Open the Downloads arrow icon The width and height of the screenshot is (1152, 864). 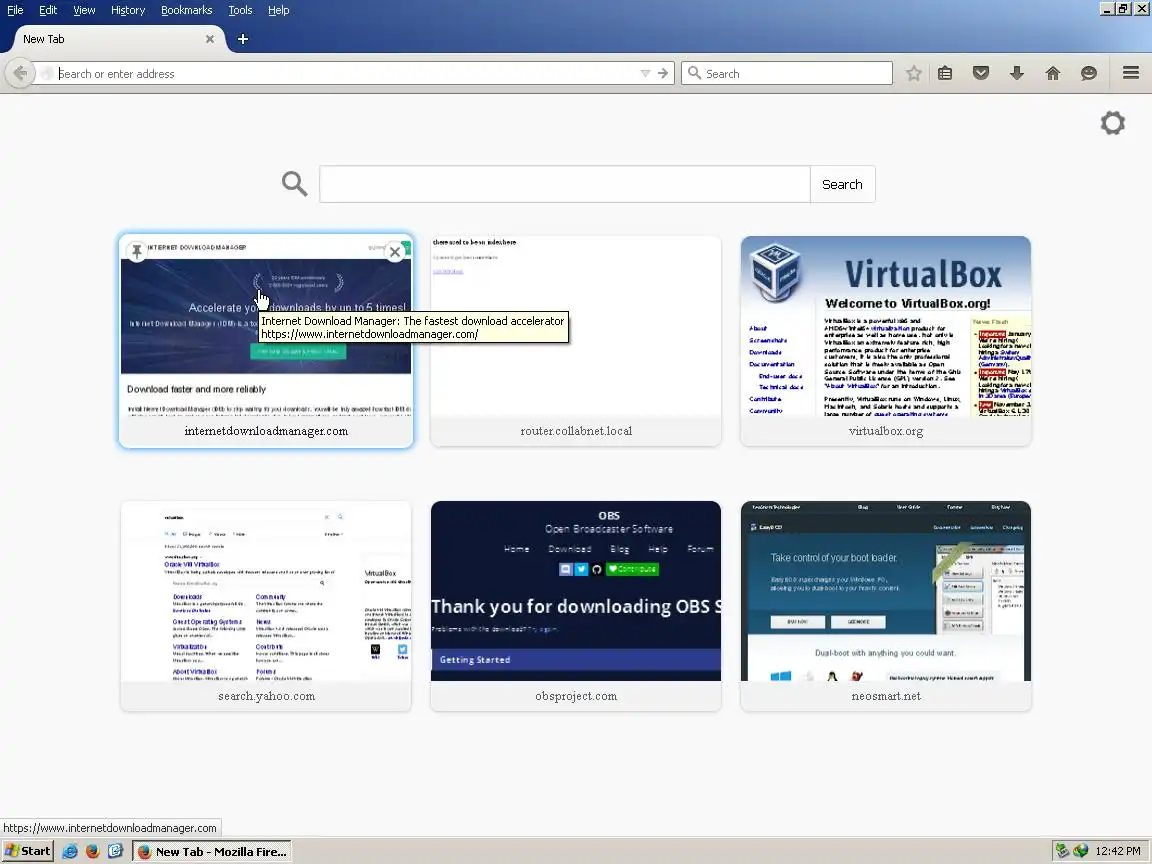coord(1017,73)
